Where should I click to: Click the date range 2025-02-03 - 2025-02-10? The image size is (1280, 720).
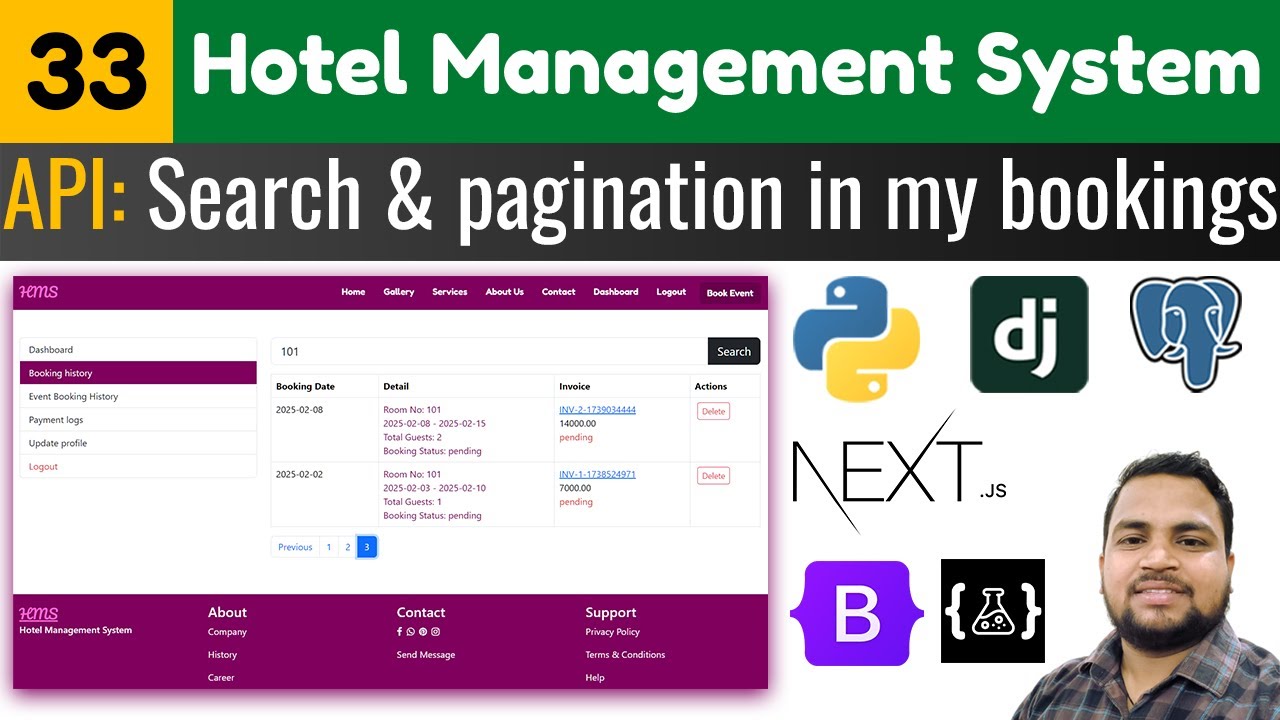coord(434,489)
